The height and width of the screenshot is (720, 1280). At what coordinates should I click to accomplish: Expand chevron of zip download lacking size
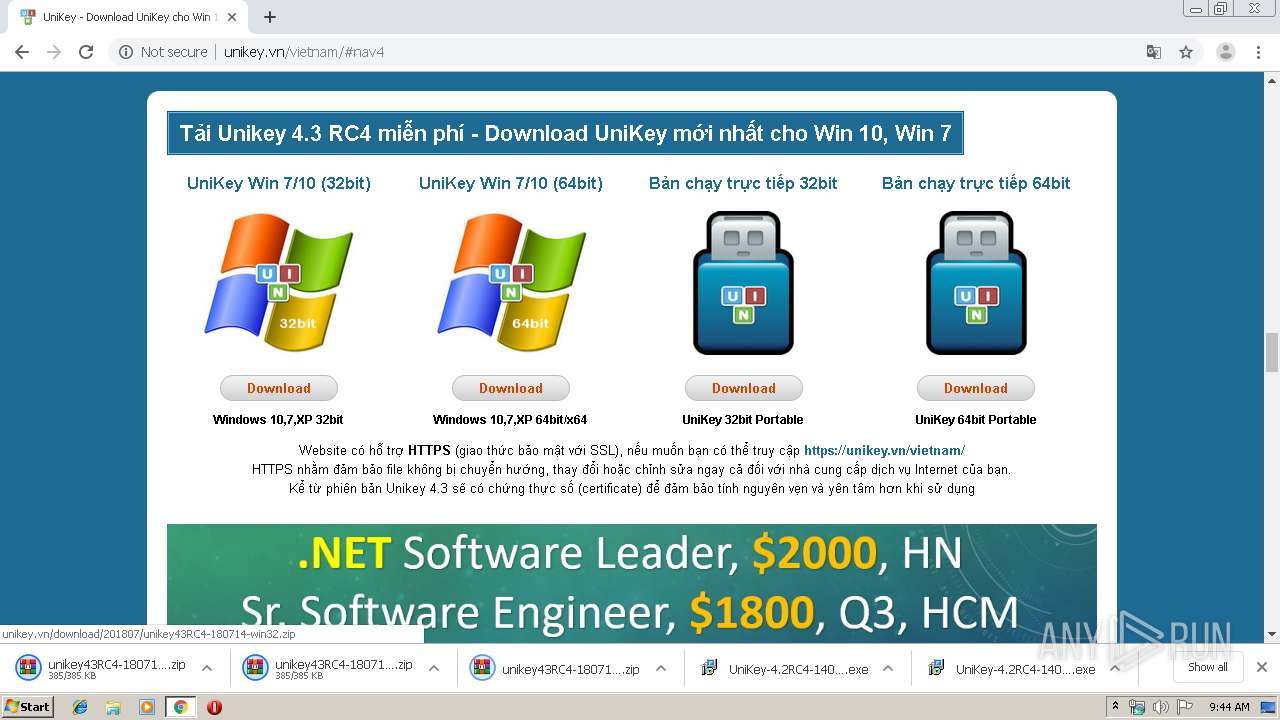(x=661, y=669)
